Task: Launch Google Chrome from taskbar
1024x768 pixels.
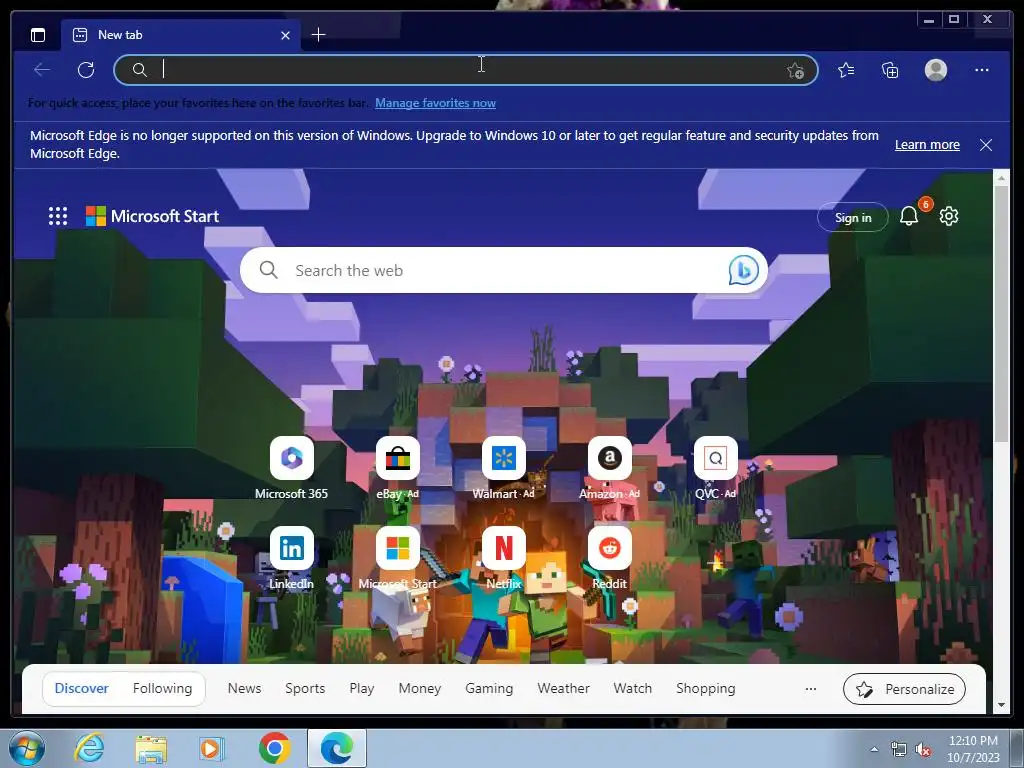Action: pyautogui.click(x=274, y=748)
